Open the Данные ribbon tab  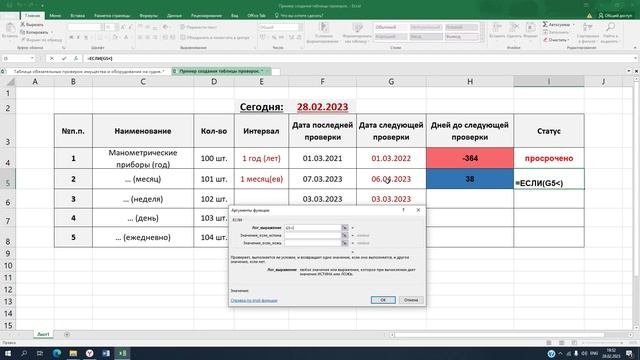[x=174, y=16]
